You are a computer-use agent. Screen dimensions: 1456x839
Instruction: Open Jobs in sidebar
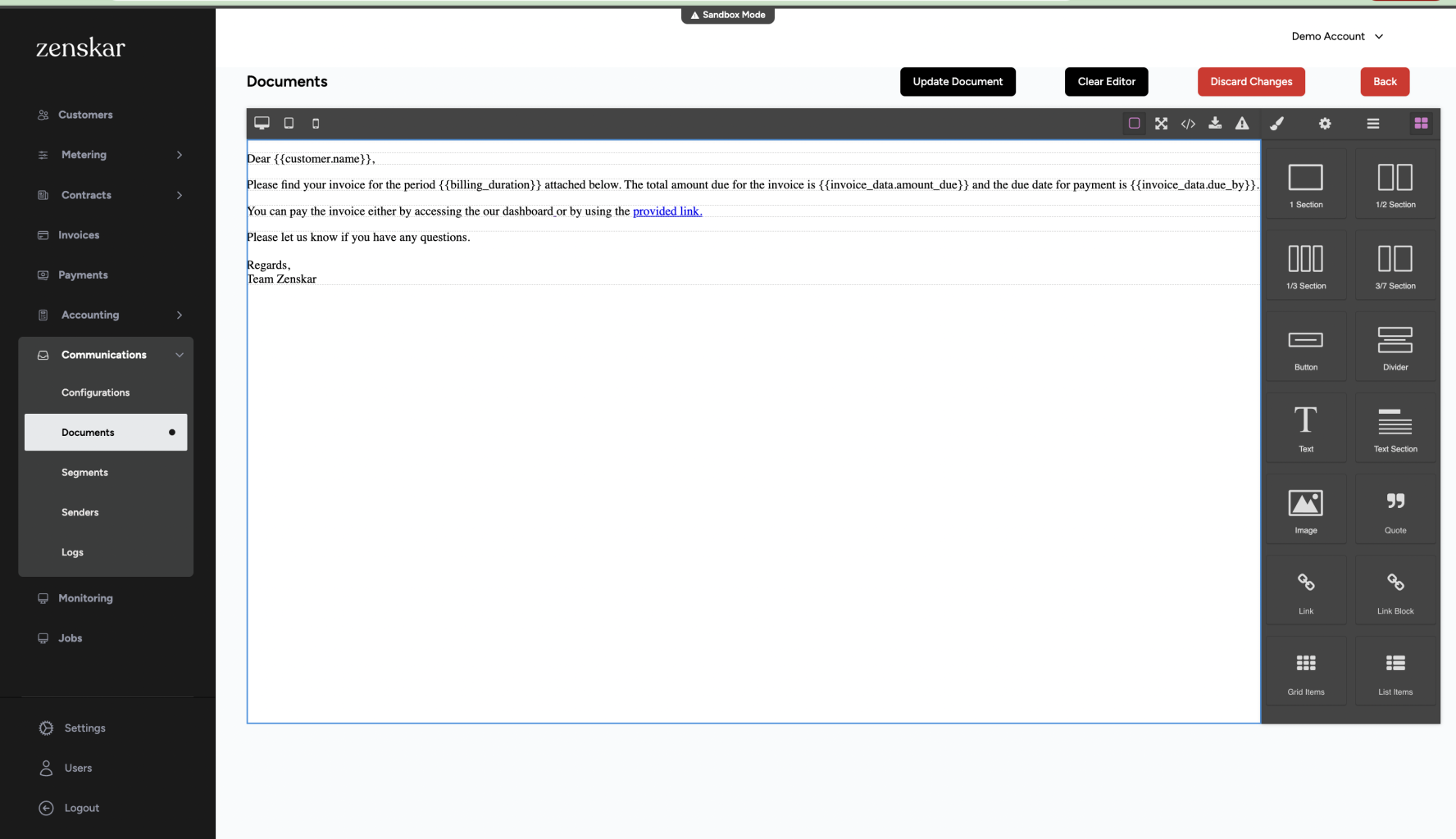[70, 638]
